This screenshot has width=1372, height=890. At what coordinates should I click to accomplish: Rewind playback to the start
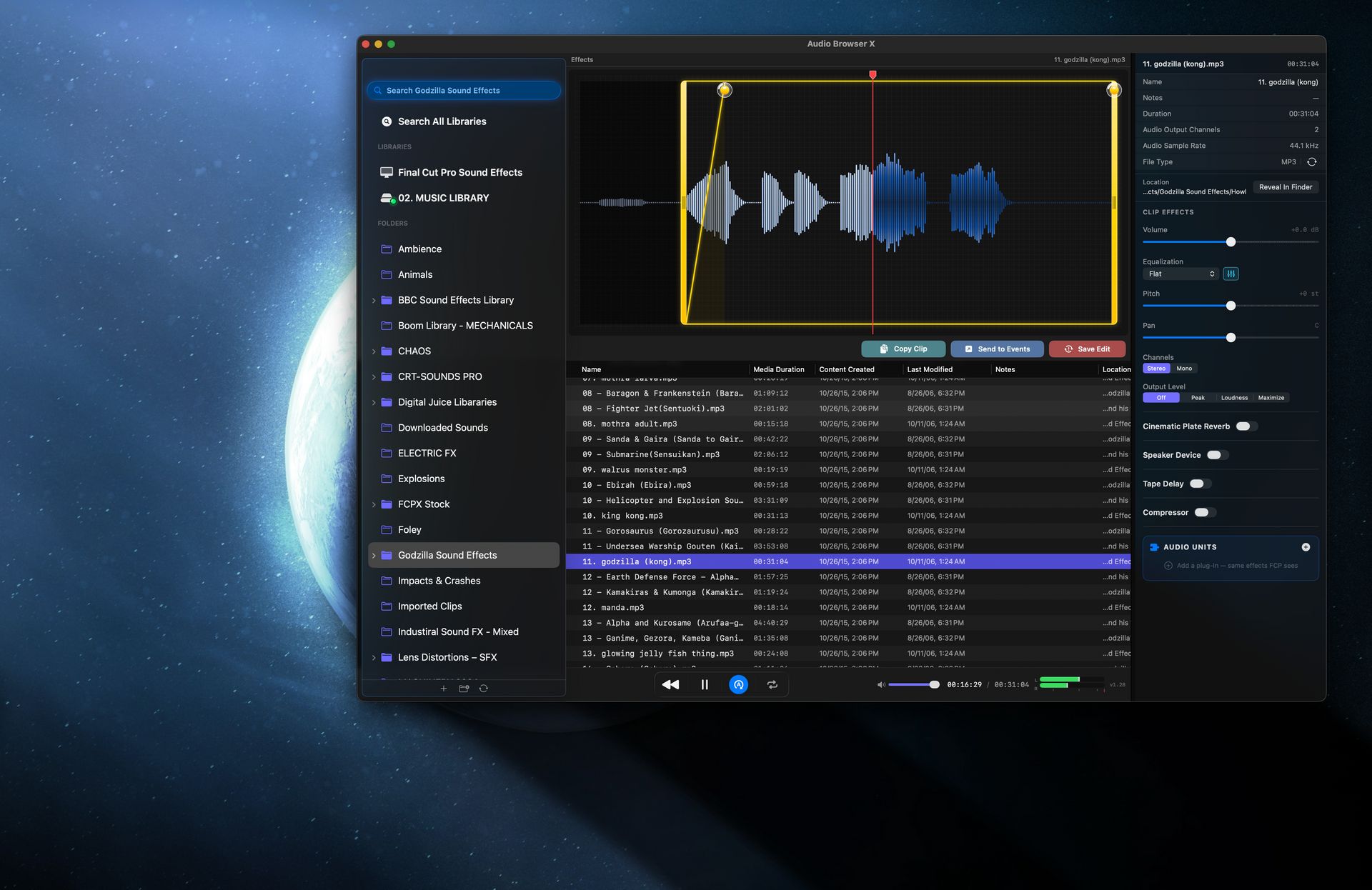click(x=670, y=684)
